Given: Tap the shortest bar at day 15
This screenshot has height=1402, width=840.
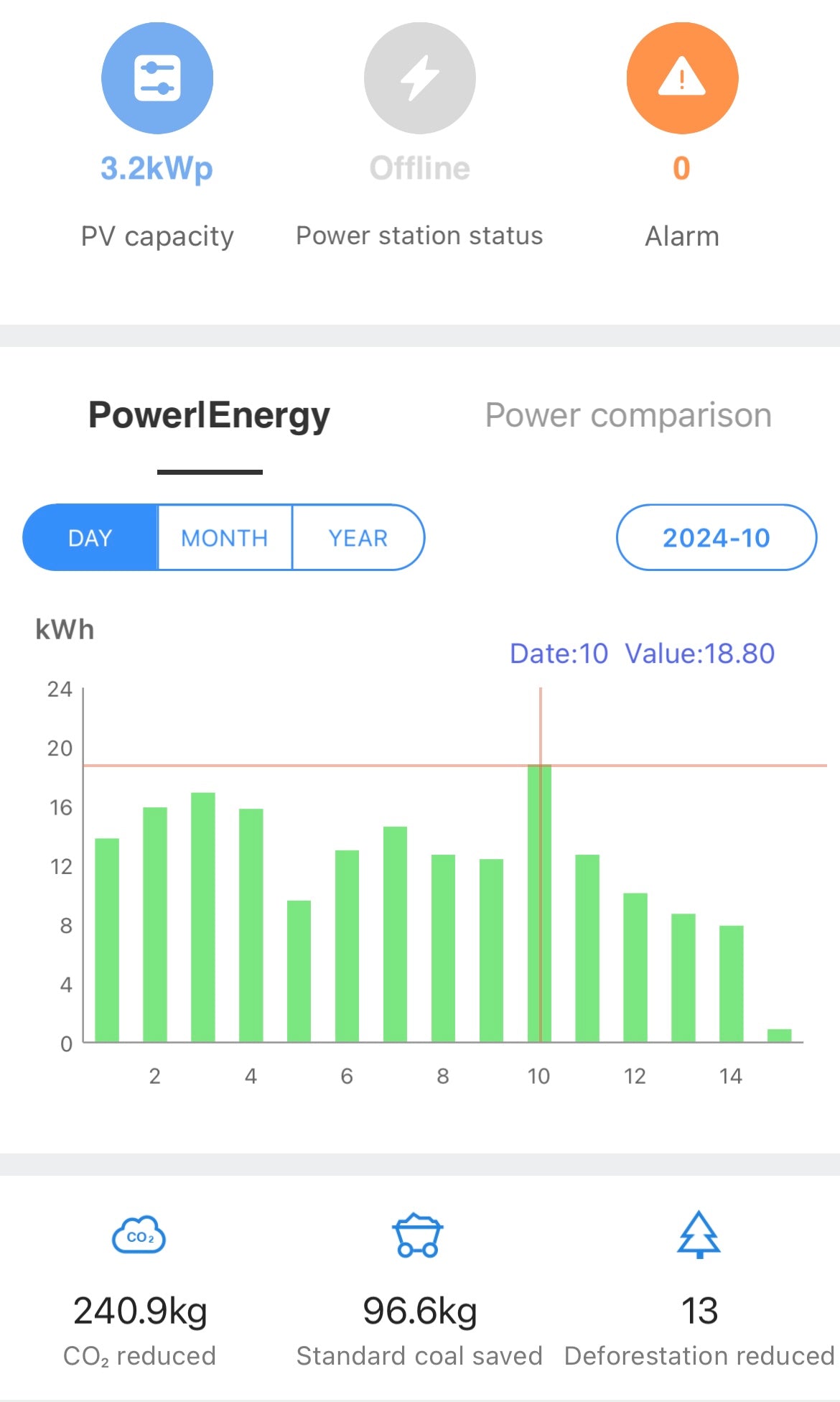Looking at the screenshot, I should pos(779,1035).
